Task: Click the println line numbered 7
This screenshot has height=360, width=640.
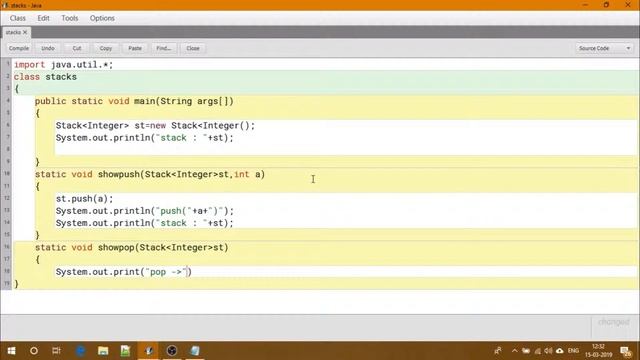Action: 144,138
